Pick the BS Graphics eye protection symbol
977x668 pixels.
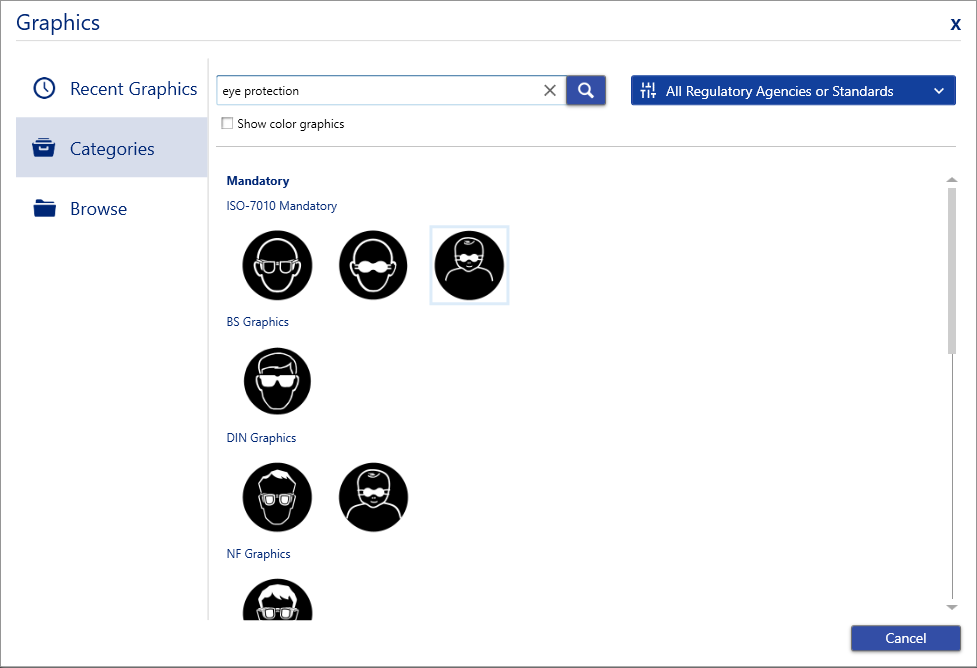click(277, 382)
